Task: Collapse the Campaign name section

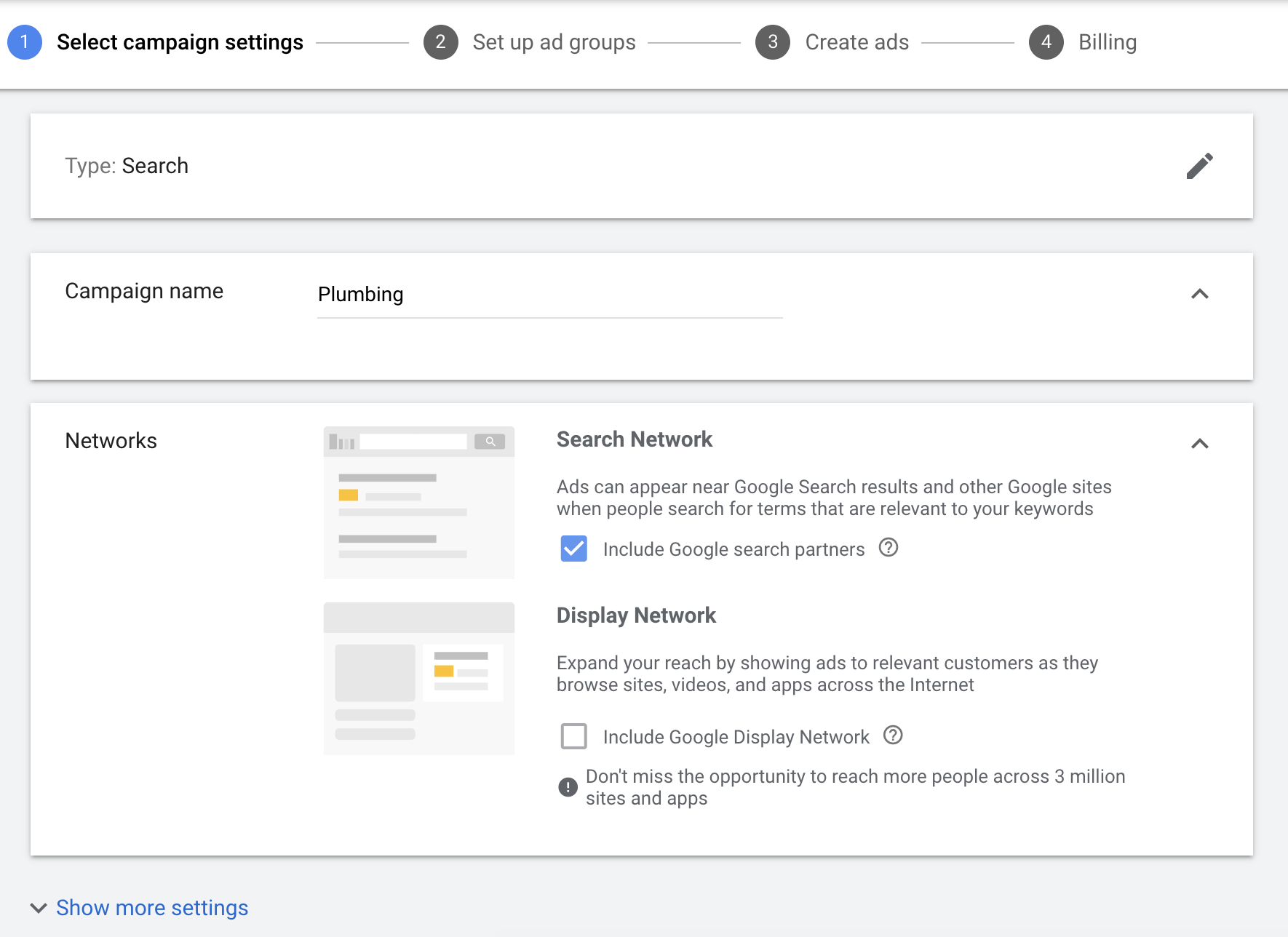Action: (x=1200, y=294)
